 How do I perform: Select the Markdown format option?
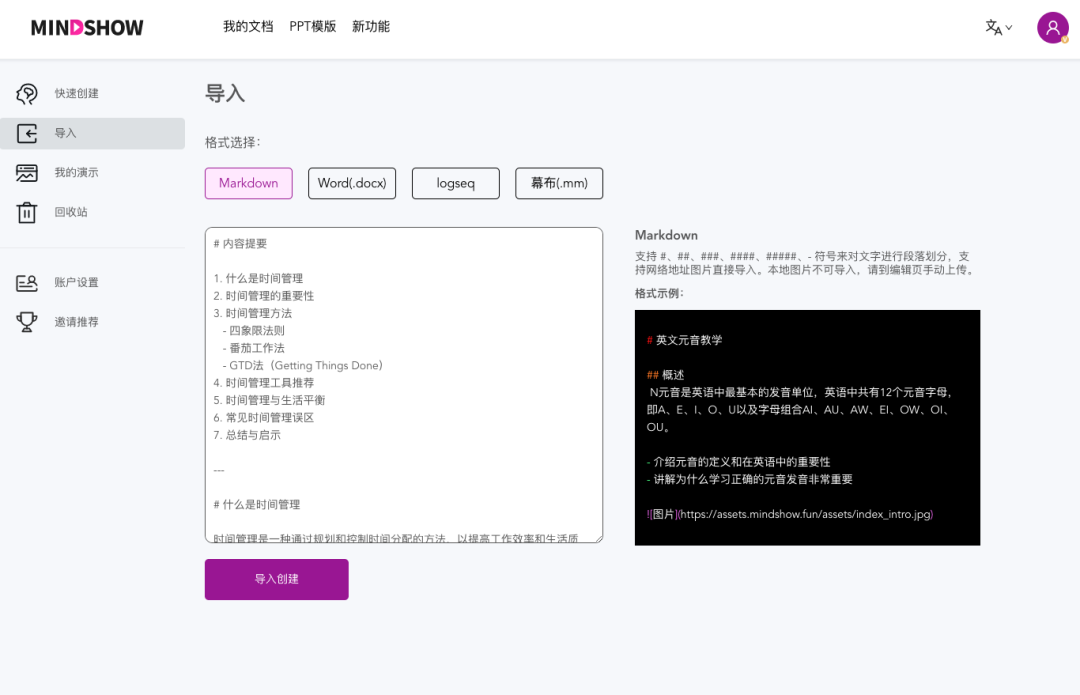[x=249, y=183]
